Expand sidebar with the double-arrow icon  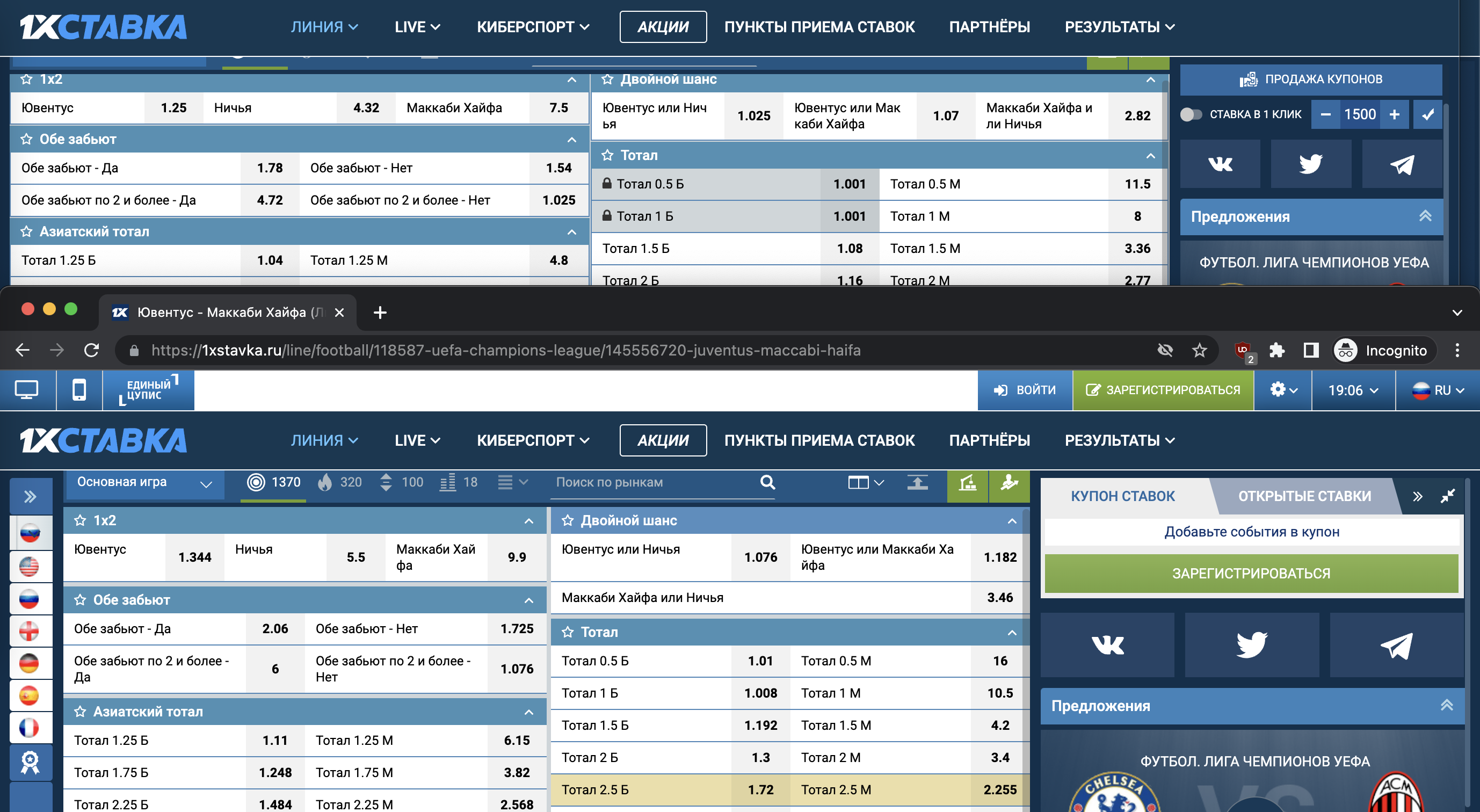coord(31,497)
